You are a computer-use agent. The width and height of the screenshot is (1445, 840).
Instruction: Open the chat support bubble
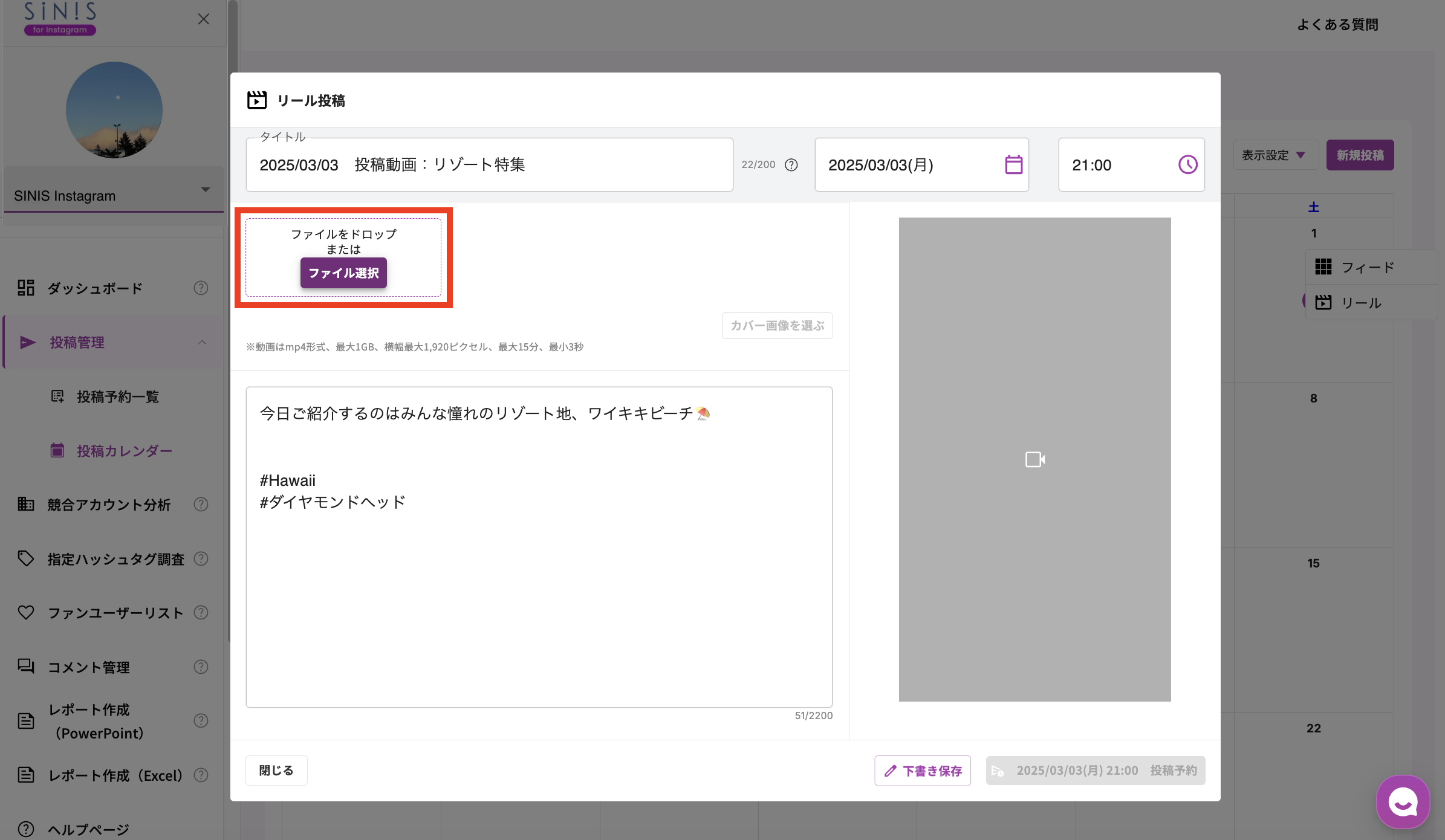[1403, 802]
